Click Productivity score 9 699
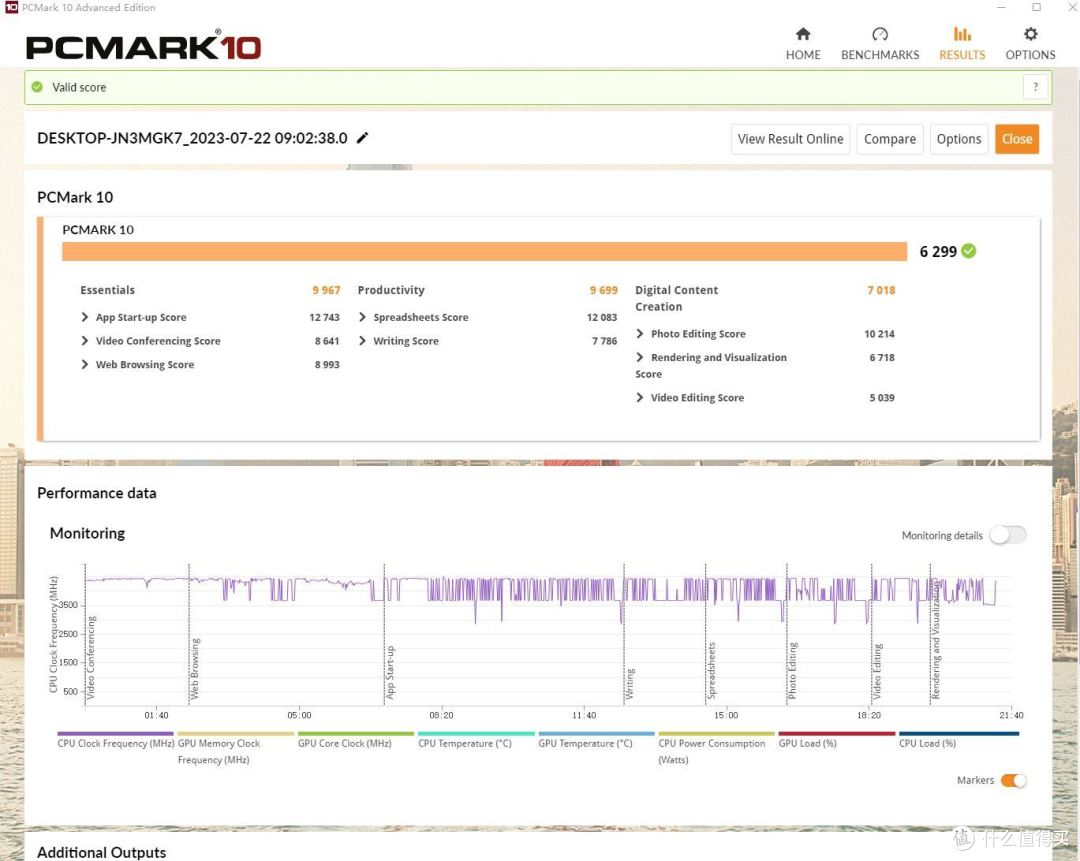This screenshot has height=861, width=1080. 603,290
